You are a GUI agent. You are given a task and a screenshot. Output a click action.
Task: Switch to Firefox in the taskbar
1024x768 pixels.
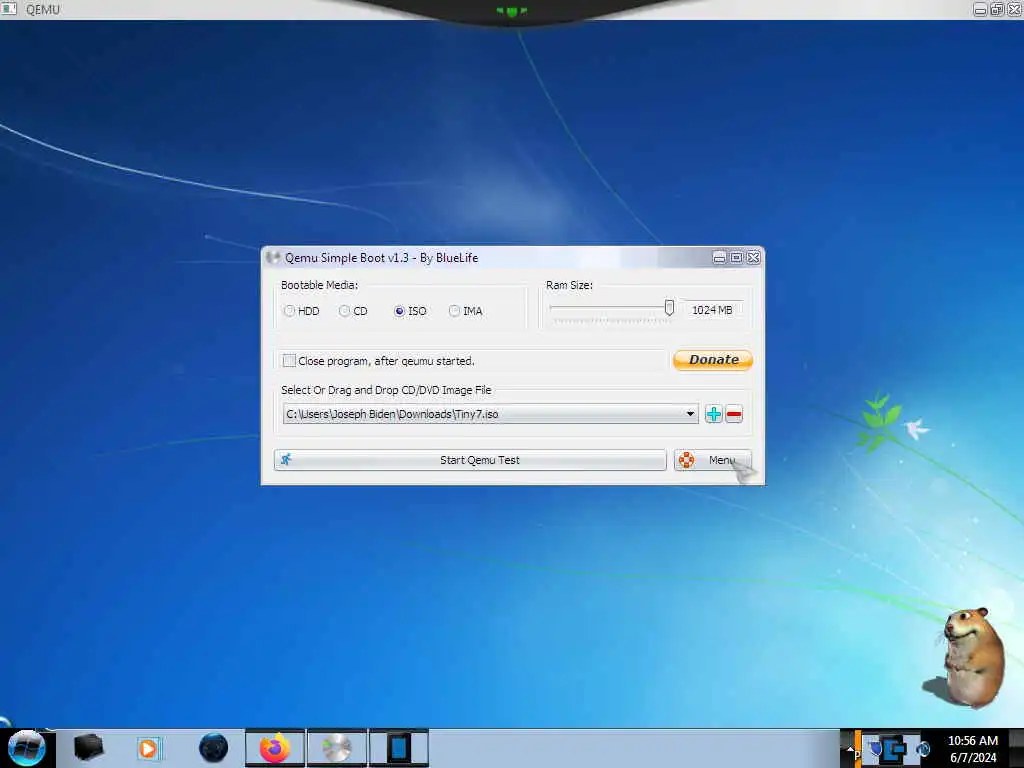(x=275, y=748)
